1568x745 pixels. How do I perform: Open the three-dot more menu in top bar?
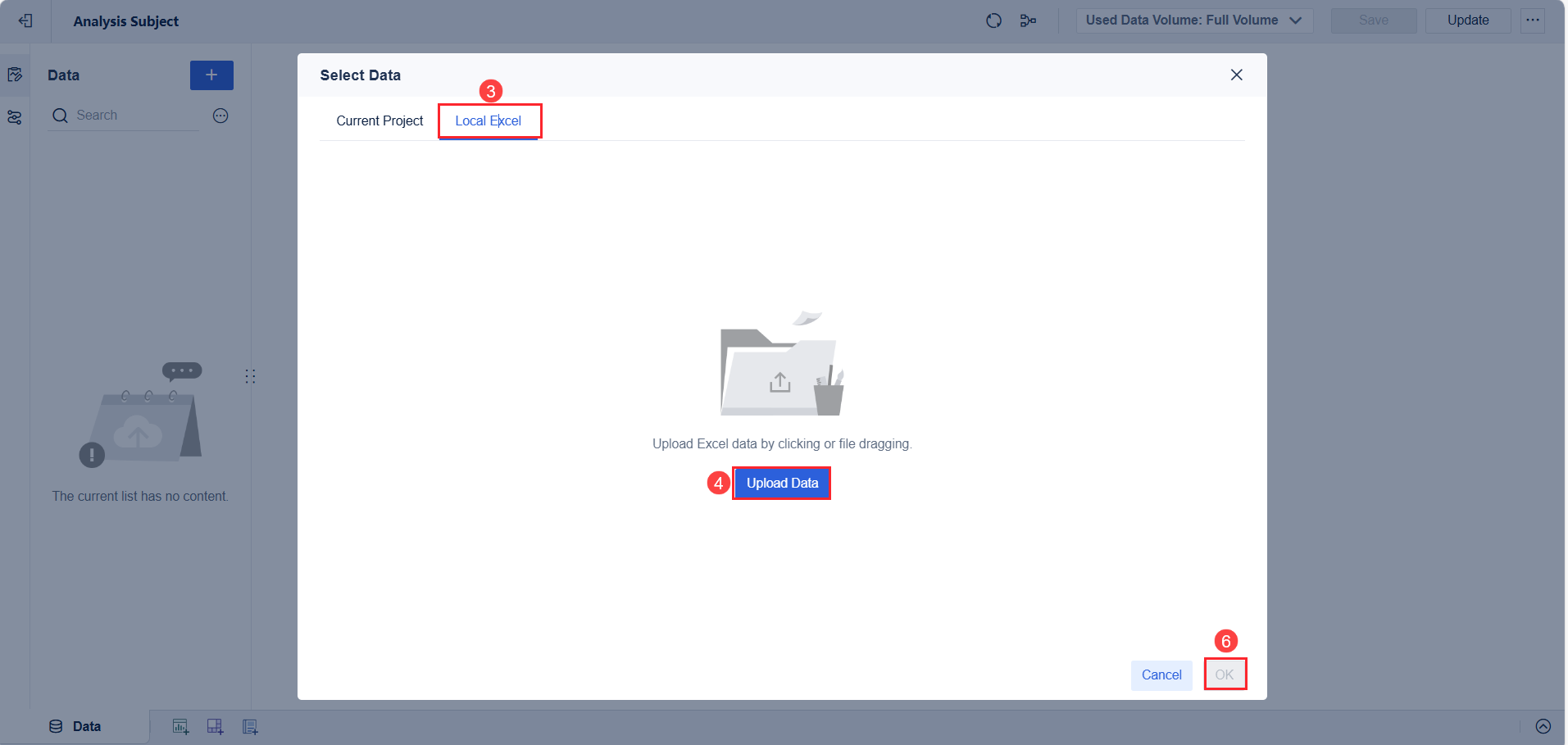(x=1533, y=20)
